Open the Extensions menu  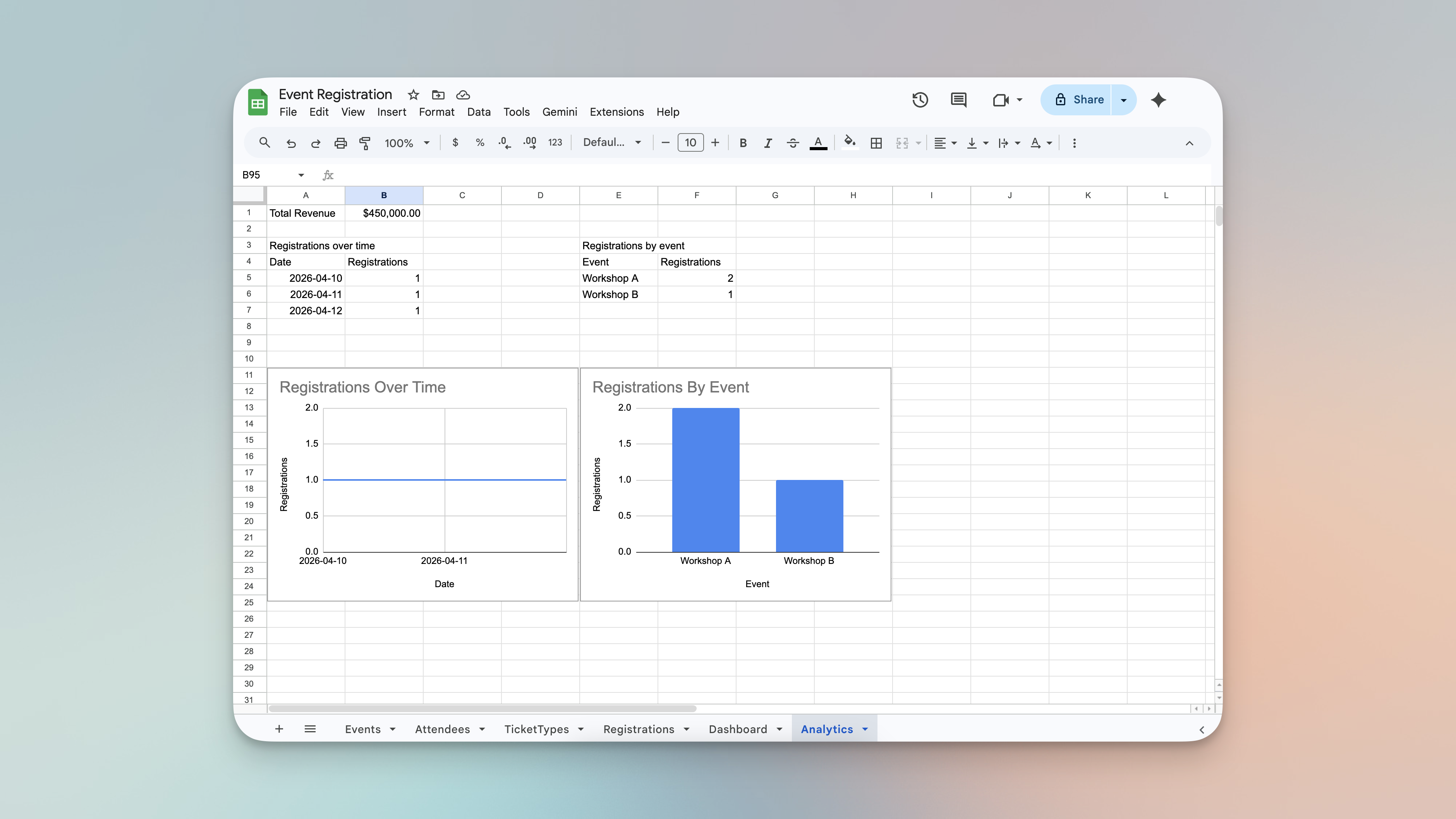[x=616, y=112]
